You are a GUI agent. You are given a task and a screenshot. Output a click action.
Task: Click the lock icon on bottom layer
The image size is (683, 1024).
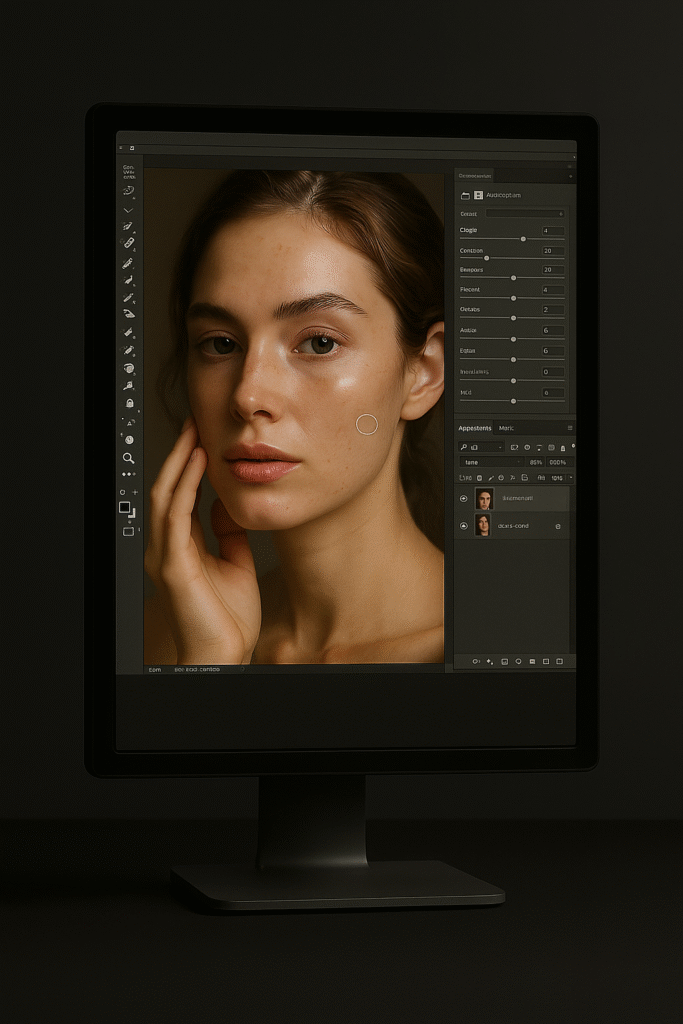558,526
